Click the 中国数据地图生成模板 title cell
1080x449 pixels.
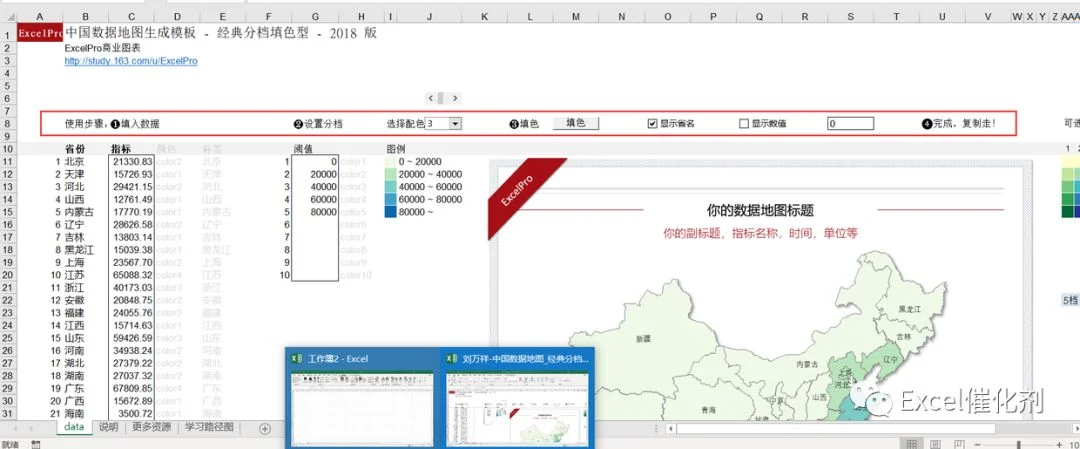[x=220, y=33]
